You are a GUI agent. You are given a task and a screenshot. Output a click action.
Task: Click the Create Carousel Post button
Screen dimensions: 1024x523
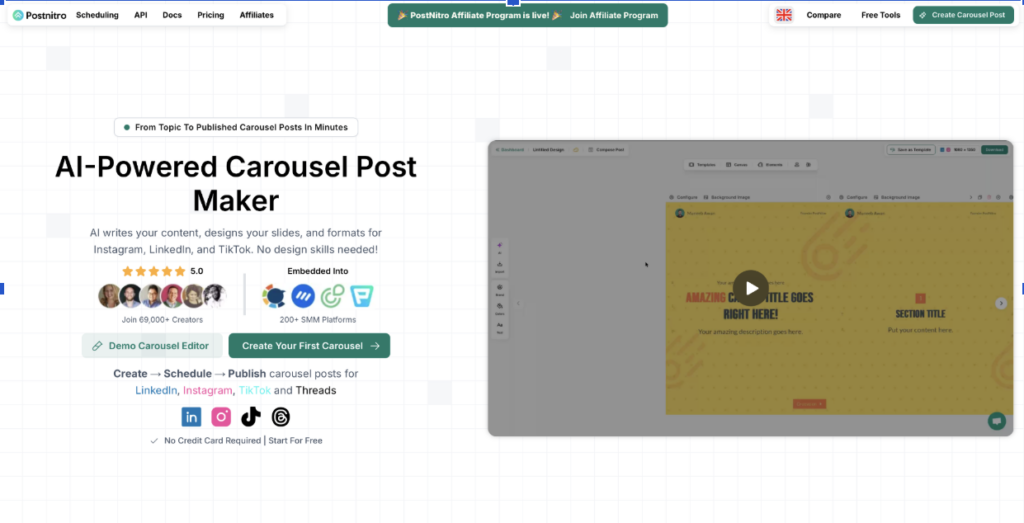(x=963, y=15)
